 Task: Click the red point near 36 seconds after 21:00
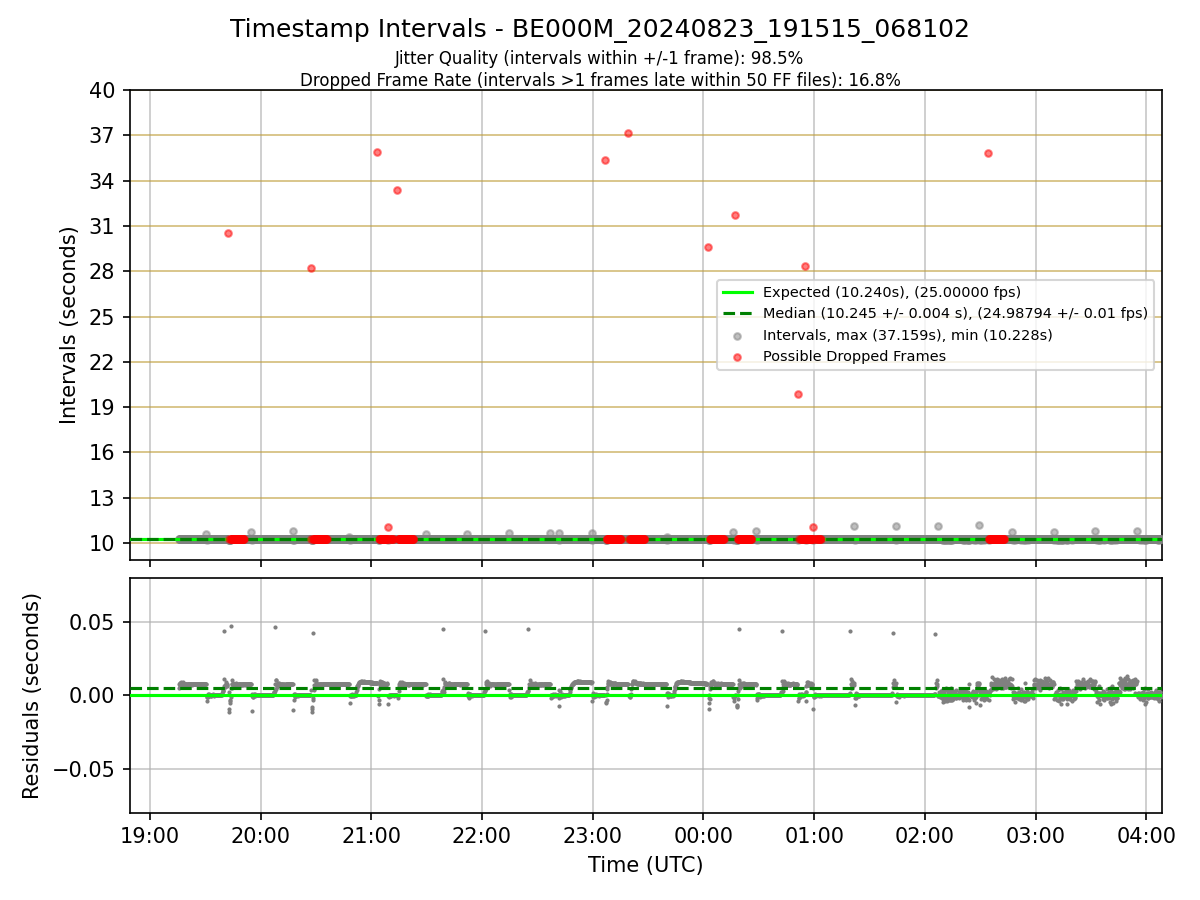(x=377, y=152)
